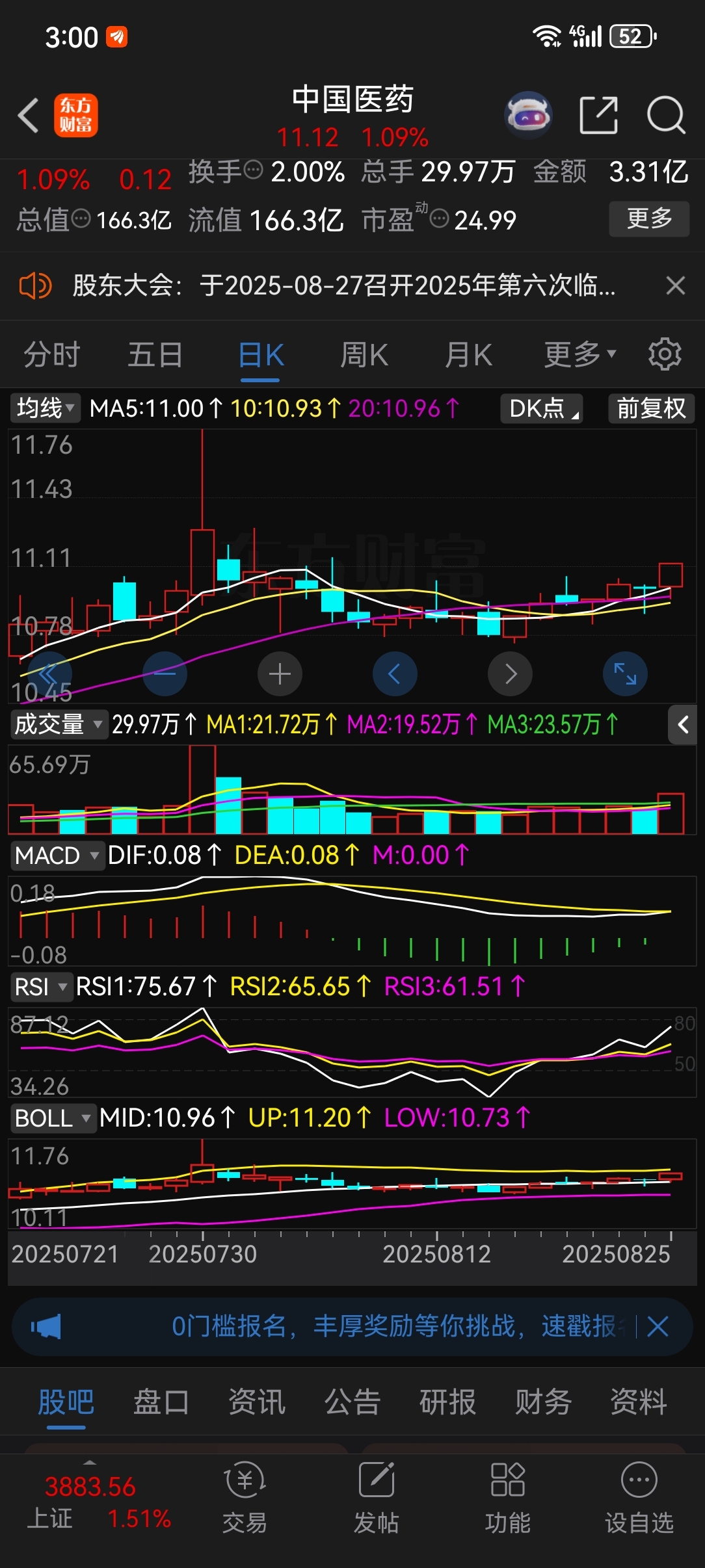Zoom out chart with minus button

pyautogui.click(x=165, y=674)
